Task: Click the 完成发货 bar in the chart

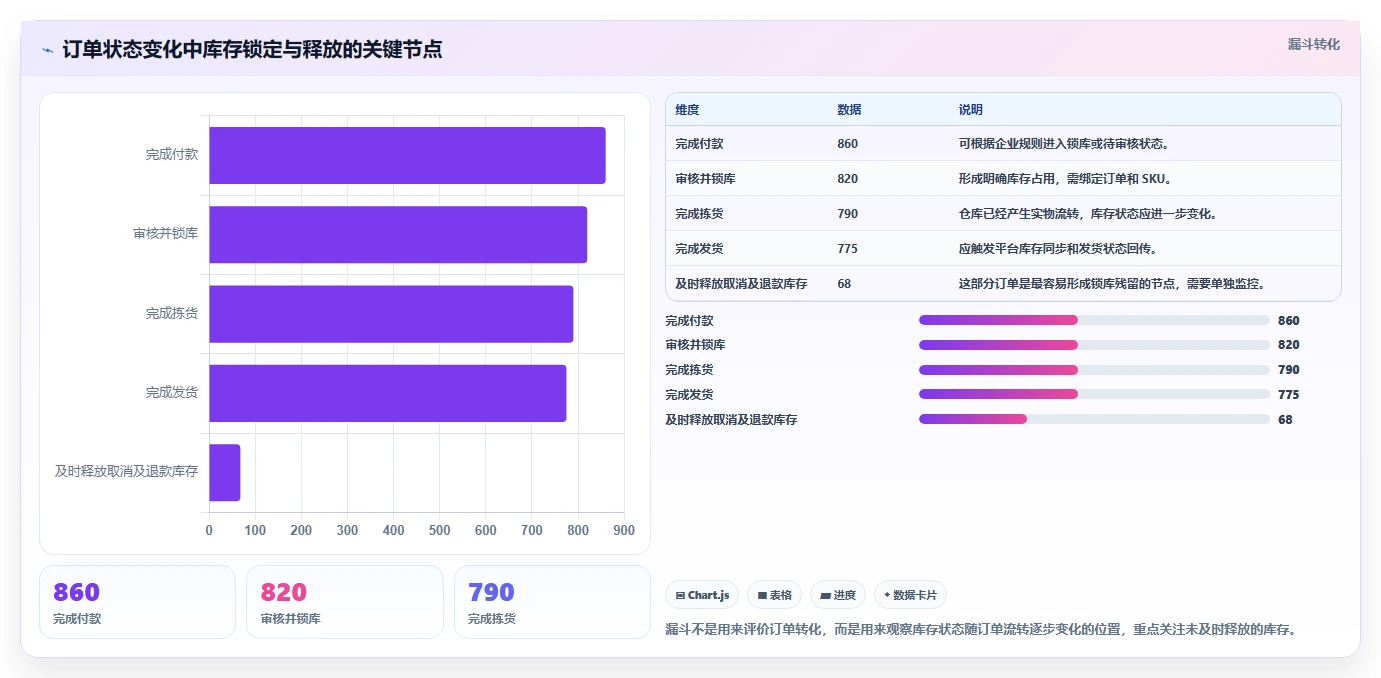Action: pos(388,393)
